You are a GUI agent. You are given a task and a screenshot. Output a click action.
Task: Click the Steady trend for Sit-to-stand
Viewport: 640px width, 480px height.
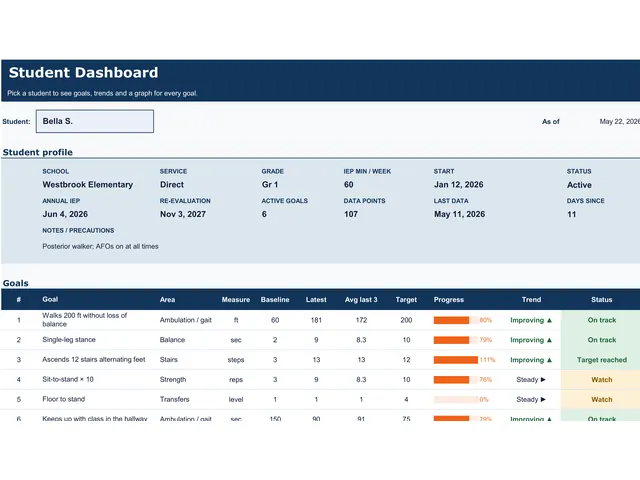click(531, 380)
